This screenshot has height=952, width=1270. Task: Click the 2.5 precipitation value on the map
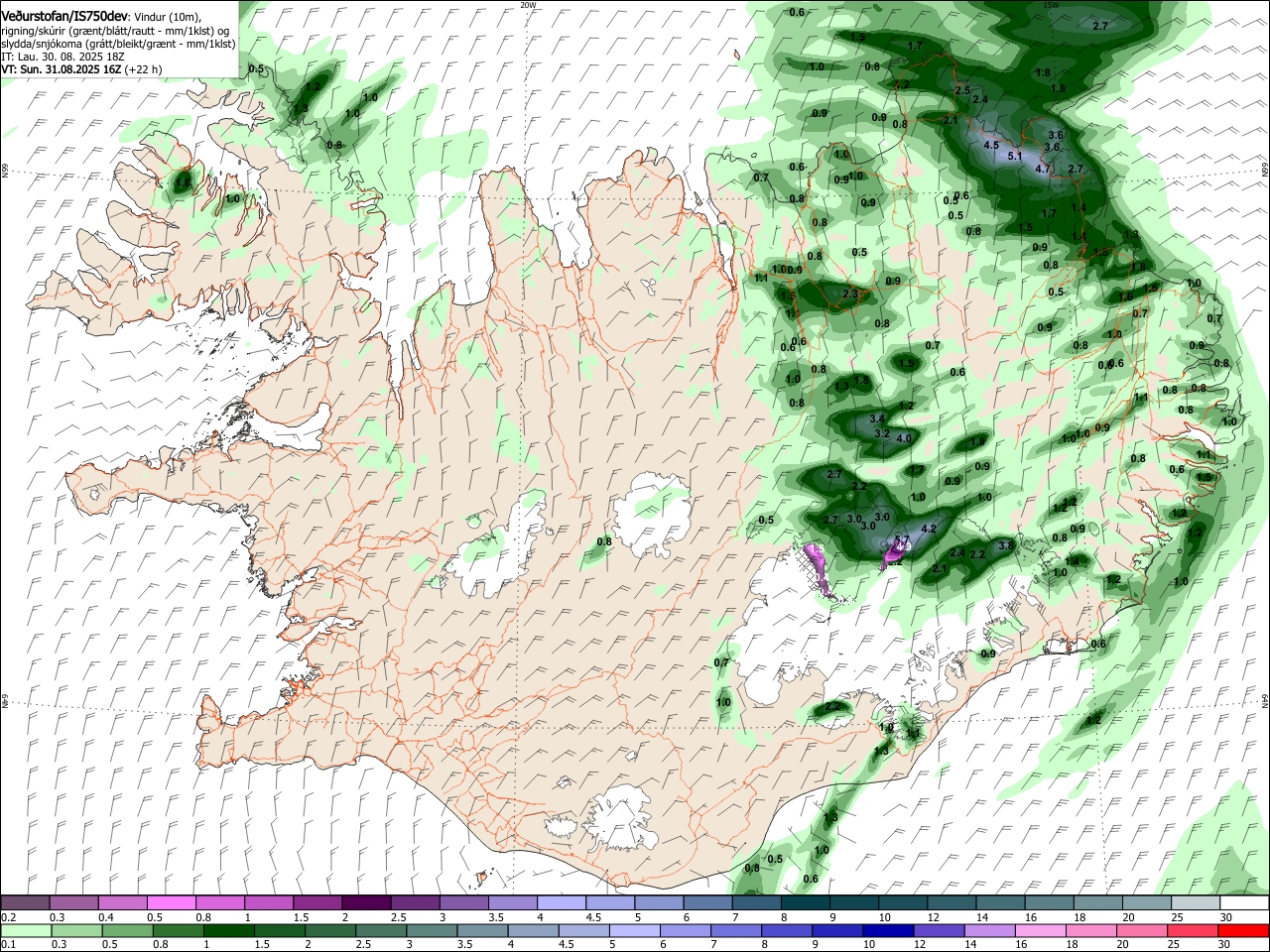point(962,90)
